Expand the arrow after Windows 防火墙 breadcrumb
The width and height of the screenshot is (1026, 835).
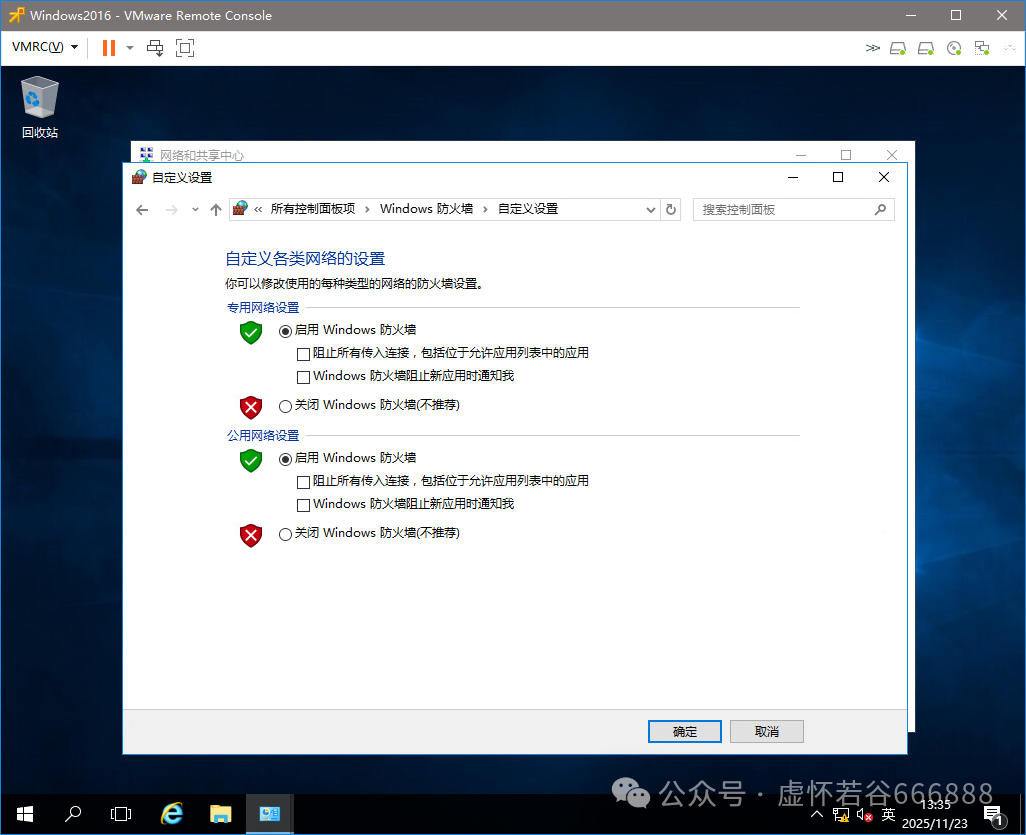tap(485, 209)
